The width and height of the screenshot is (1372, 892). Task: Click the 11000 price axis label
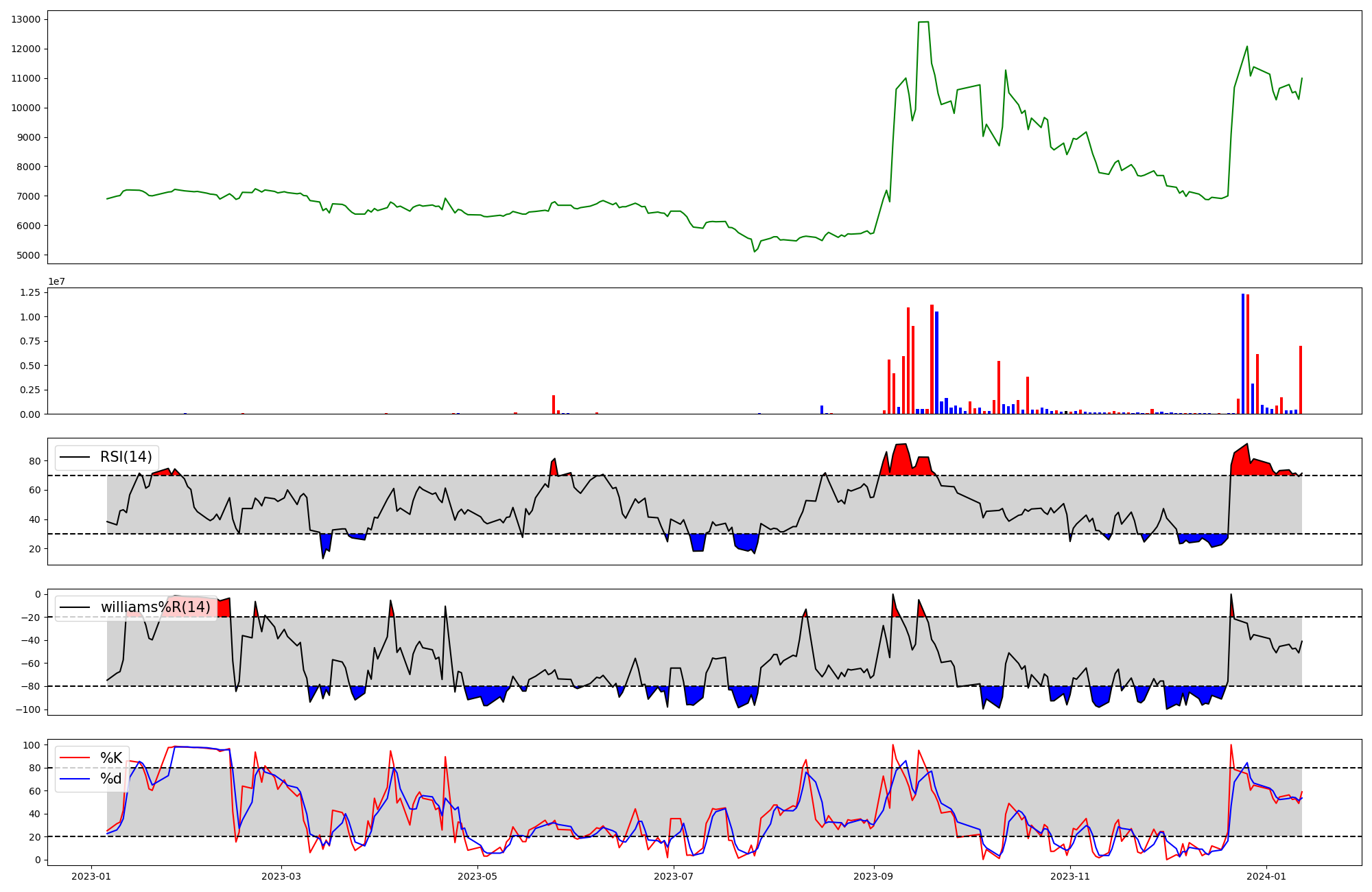(26, 78)
